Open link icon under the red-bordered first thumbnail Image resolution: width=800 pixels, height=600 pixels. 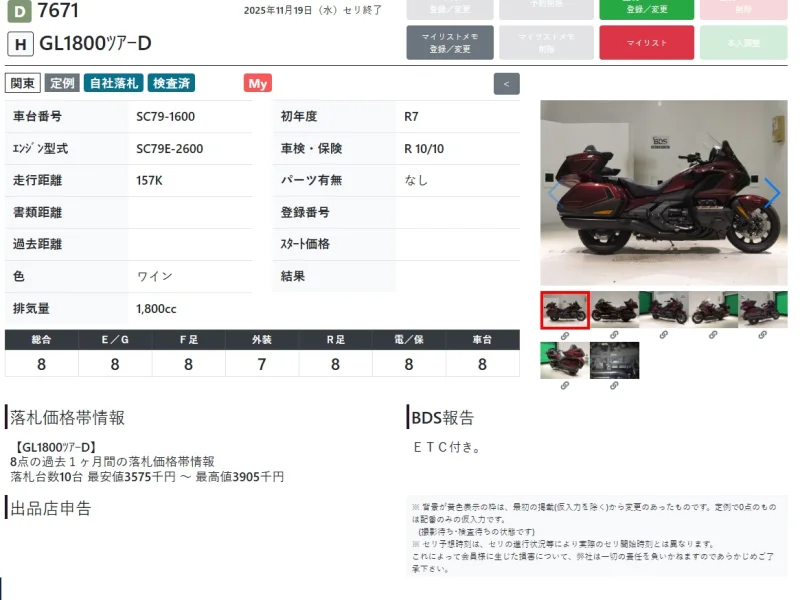click(565, 336)
